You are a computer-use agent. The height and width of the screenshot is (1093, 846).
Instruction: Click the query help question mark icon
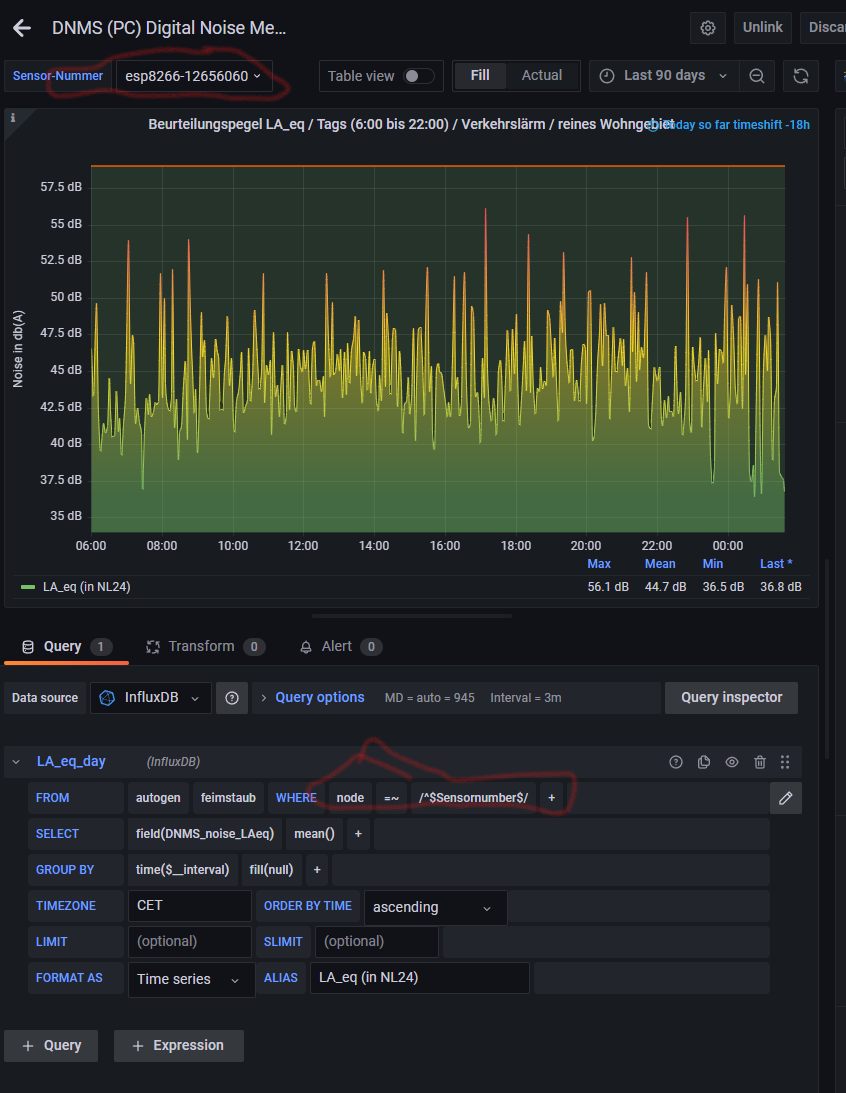(x=676, y=762)
